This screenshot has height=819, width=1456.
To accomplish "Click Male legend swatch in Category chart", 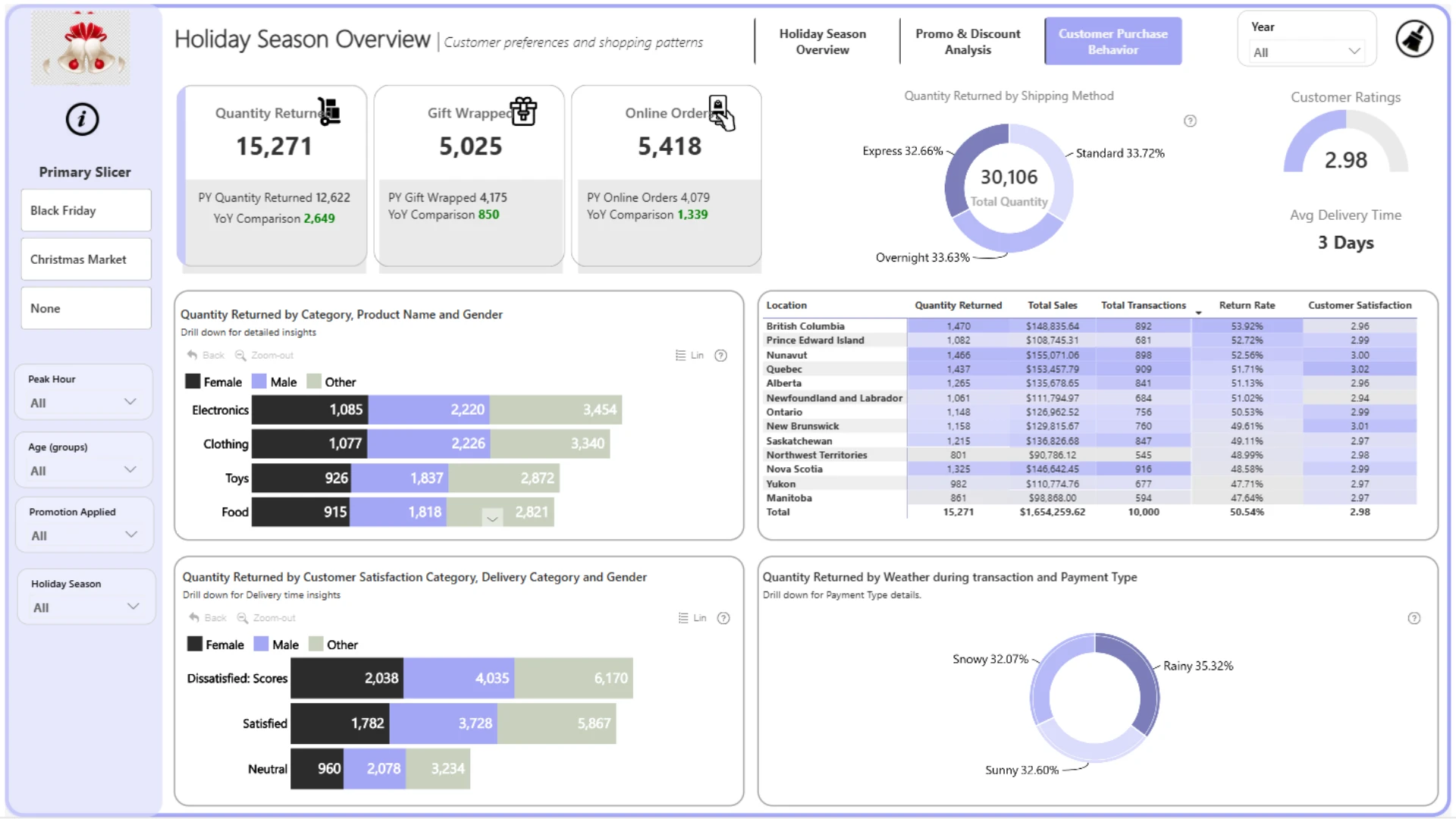I will 259,381.
